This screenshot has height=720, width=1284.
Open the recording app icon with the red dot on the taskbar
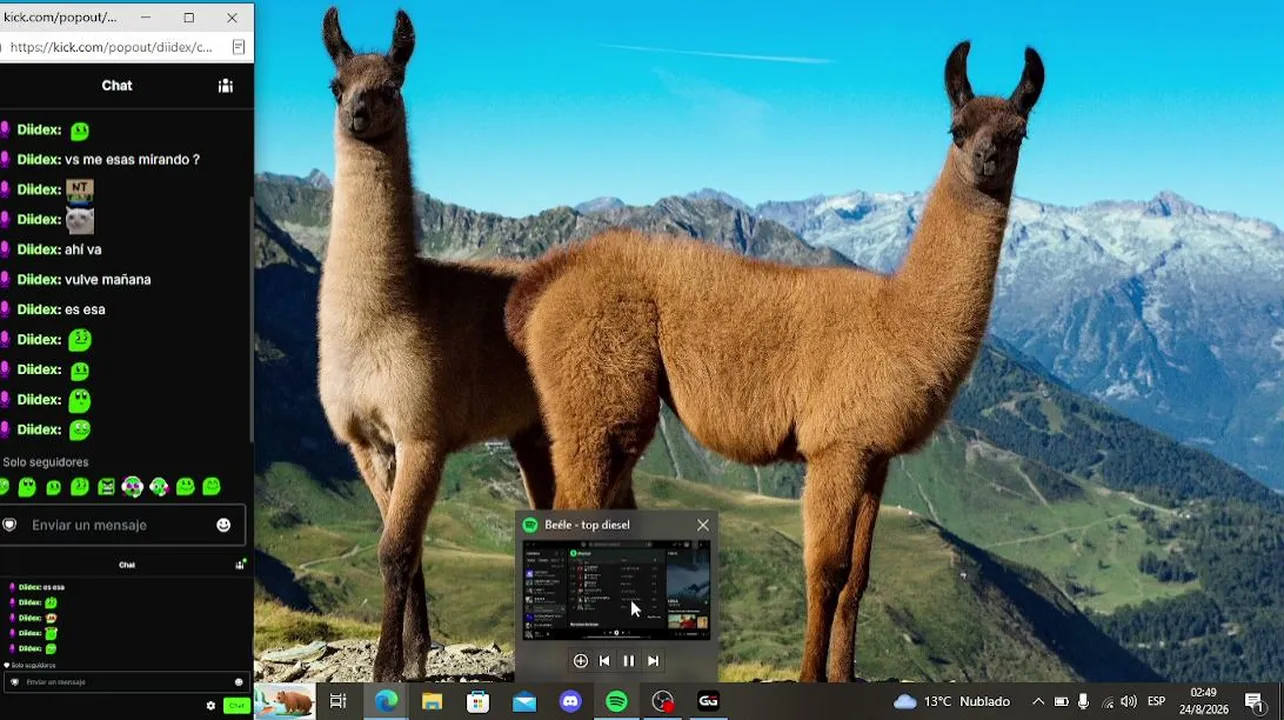click(663, 702)
